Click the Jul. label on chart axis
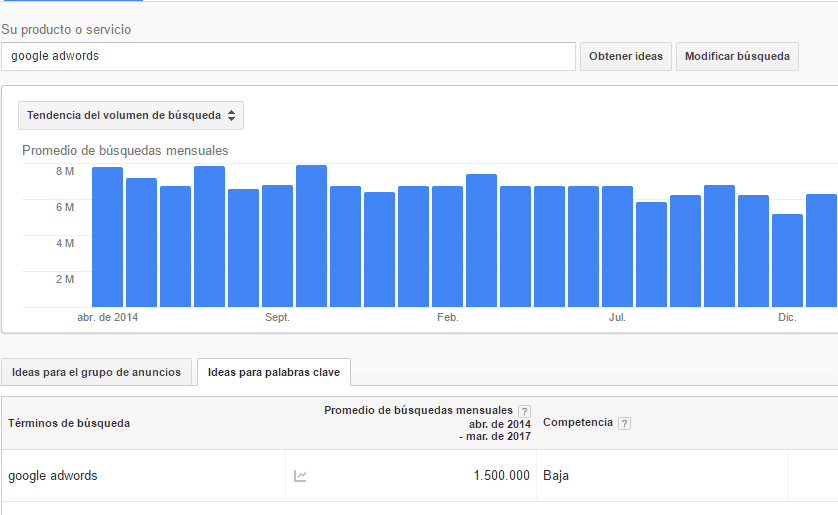 [x=617, y=317]
